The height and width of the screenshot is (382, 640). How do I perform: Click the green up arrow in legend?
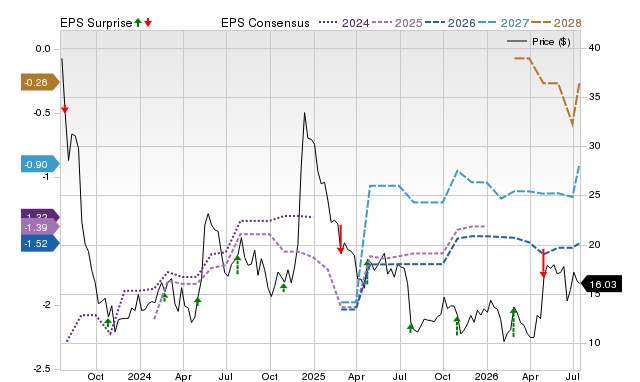pos(138,22)
